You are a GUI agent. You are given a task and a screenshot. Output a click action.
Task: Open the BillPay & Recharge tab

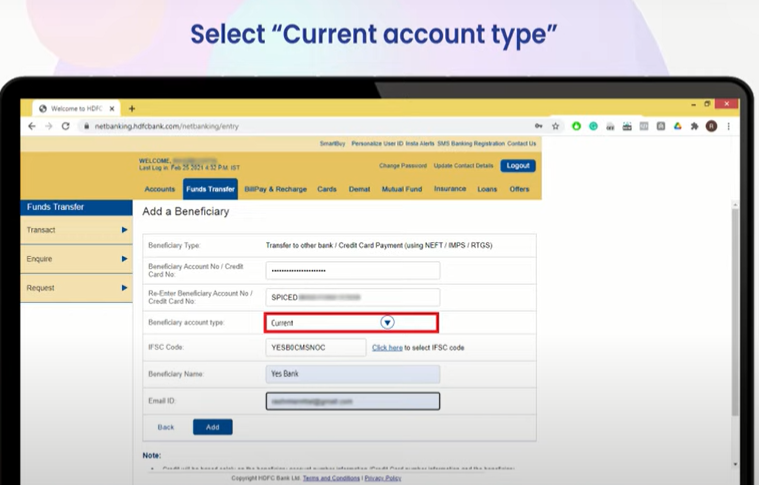(275, 189)
